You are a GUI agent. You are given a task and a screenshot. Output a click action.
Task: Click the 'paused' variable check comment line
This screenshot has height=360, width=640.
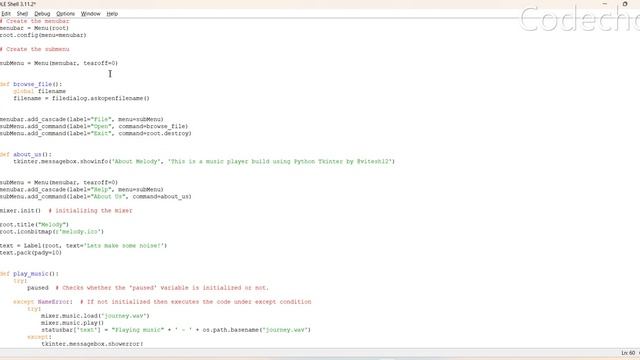coord(148,288)
